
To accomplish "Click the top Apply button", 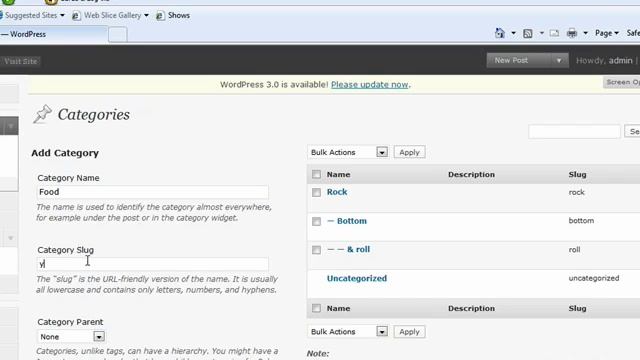I will point(409,152).
